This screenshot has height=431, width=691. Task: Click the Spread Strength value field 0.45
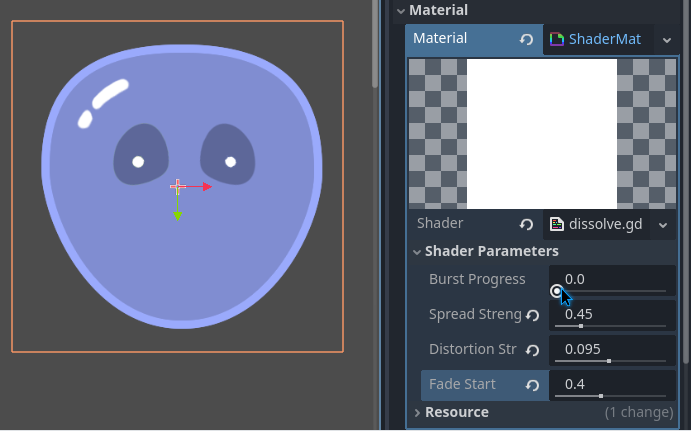(610, 313)
